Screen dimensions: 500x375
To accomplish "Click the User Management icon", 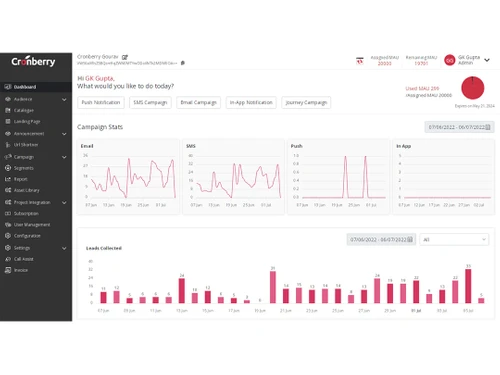I will click(x=8, y=225).
